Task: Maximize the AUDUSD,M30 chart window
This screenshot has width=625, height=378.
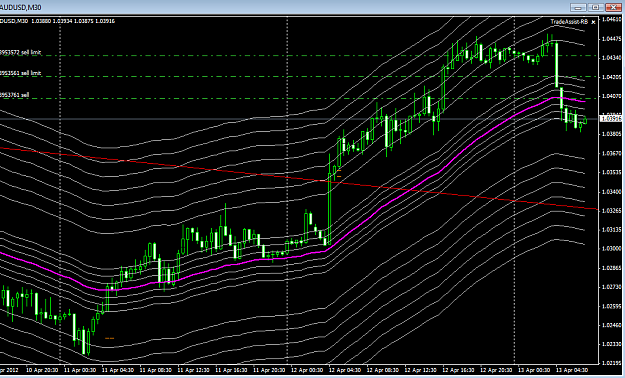Action: pos(596,7)
